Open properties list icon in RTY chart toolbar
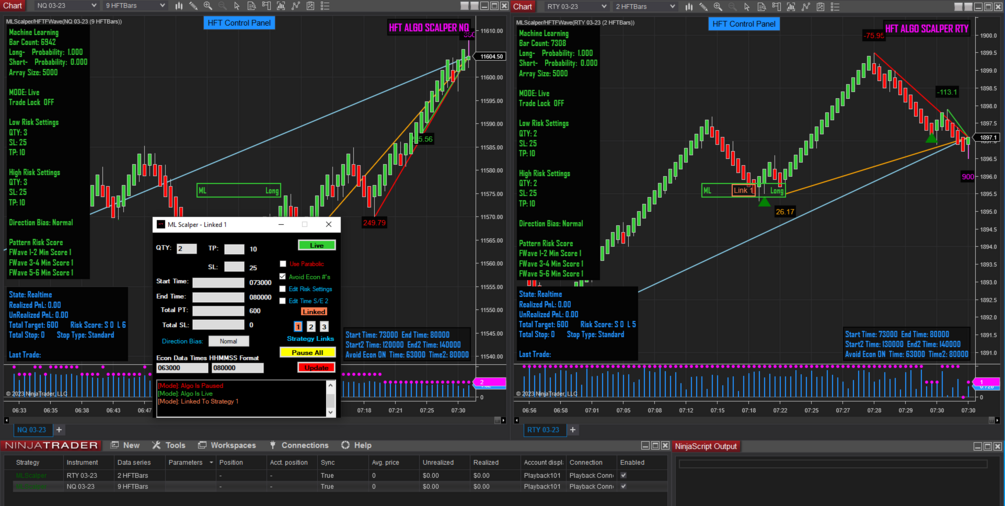Screen dimensions: 1005x506 point(835,6)
